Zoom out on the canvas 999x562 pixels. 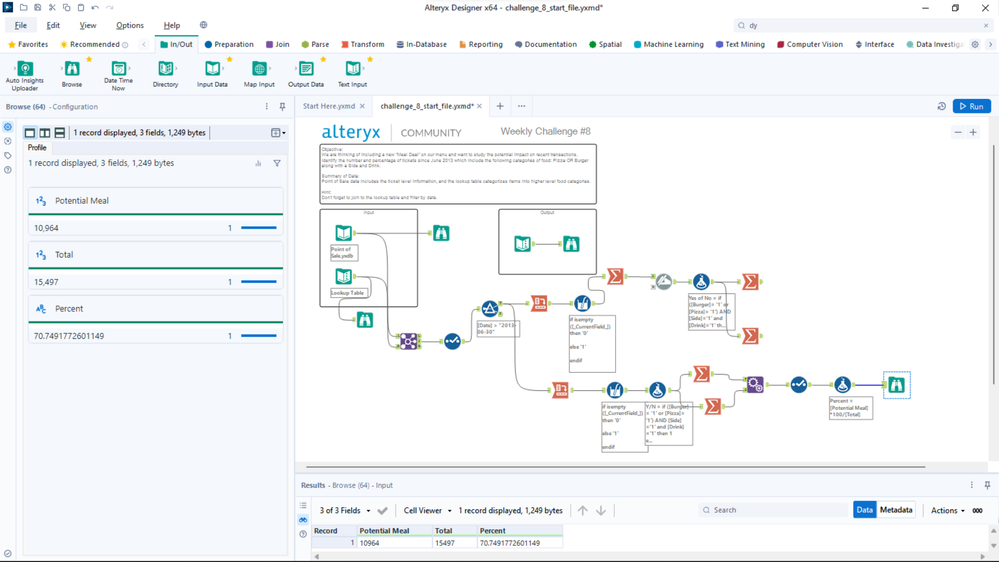(x=958, y=133)
